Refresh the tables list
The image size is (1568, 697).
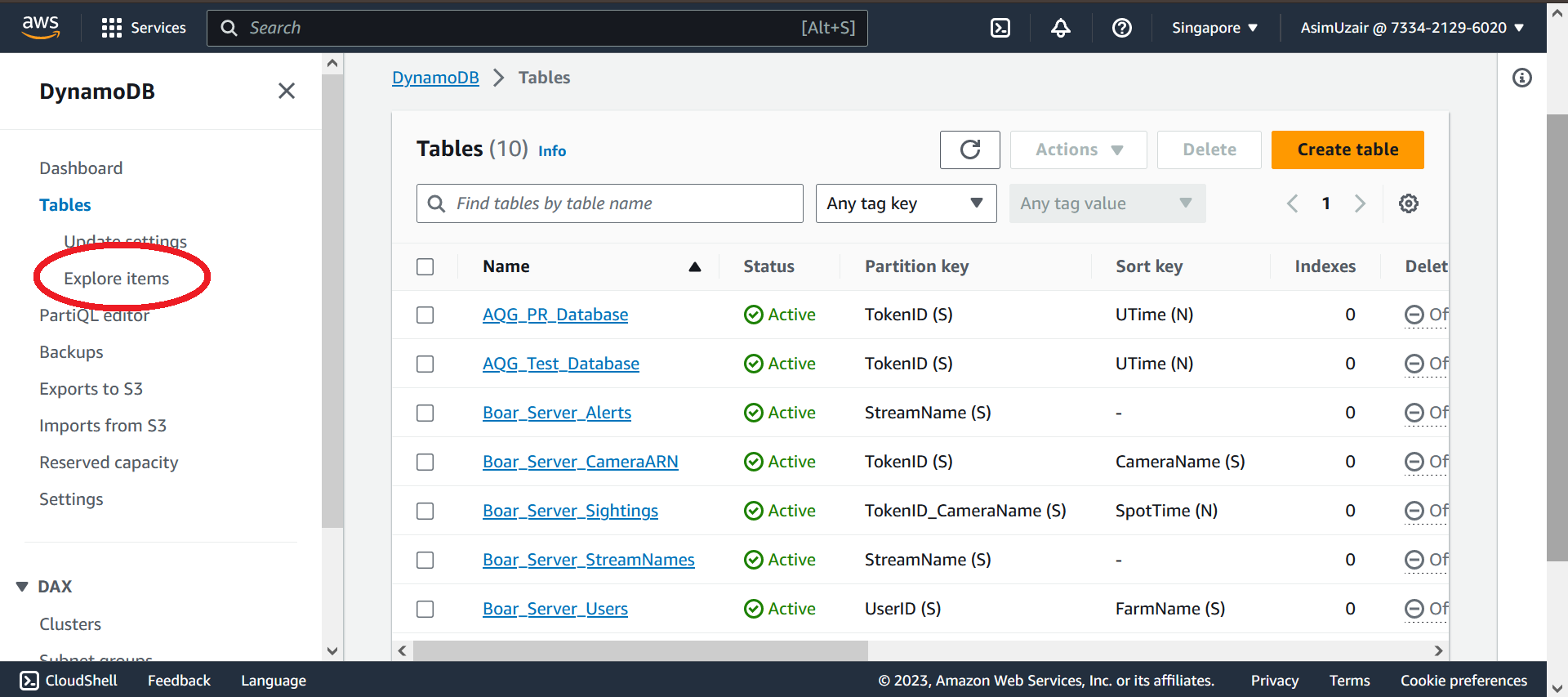click(970, 150)
